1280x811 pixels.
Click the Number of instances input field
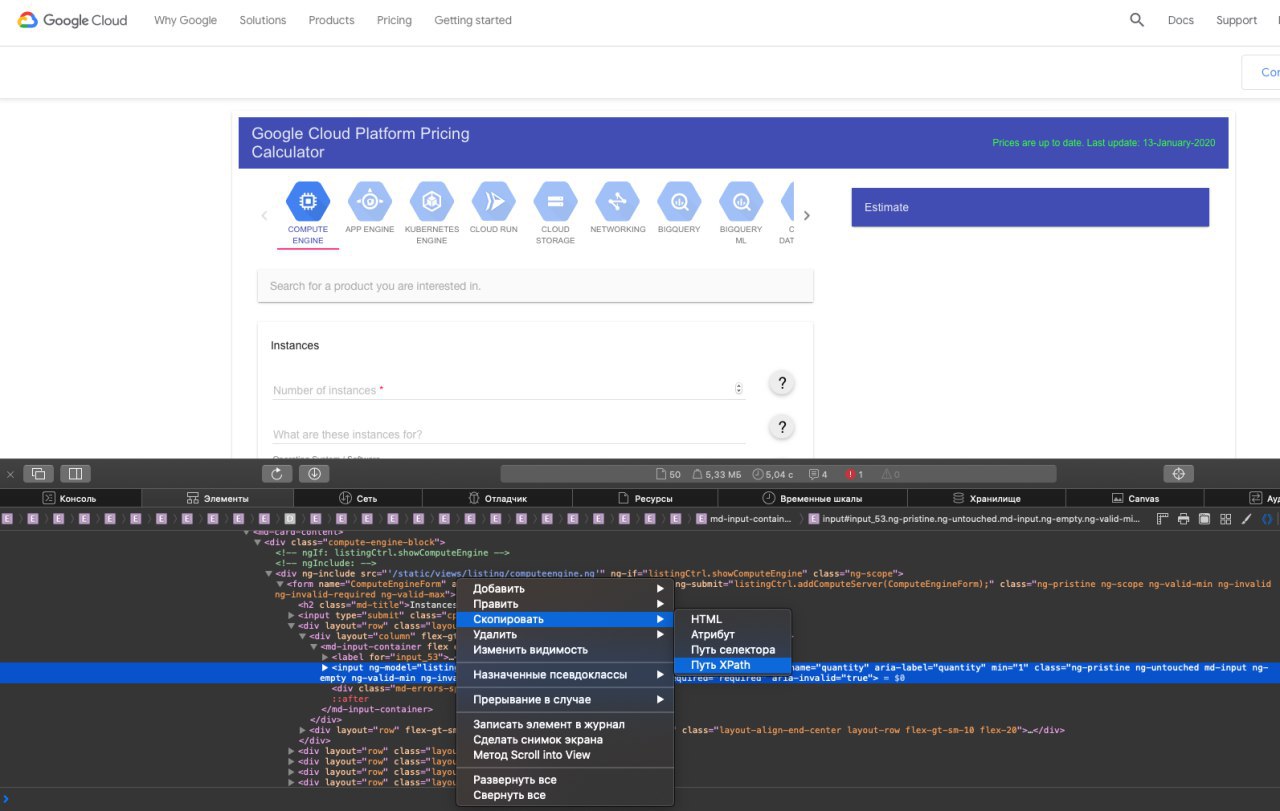coord(509,389)
